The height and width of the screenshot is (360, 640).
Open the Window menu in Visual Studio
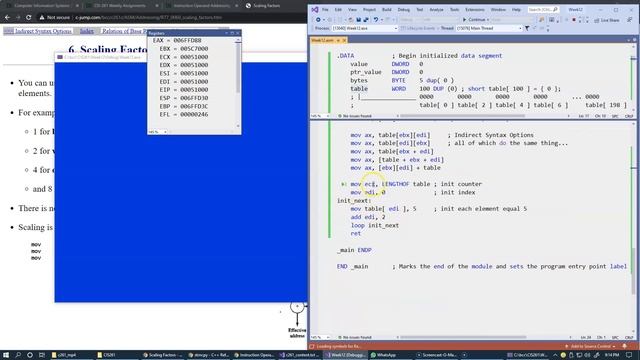pyautogui.click(x=498, y=9)
